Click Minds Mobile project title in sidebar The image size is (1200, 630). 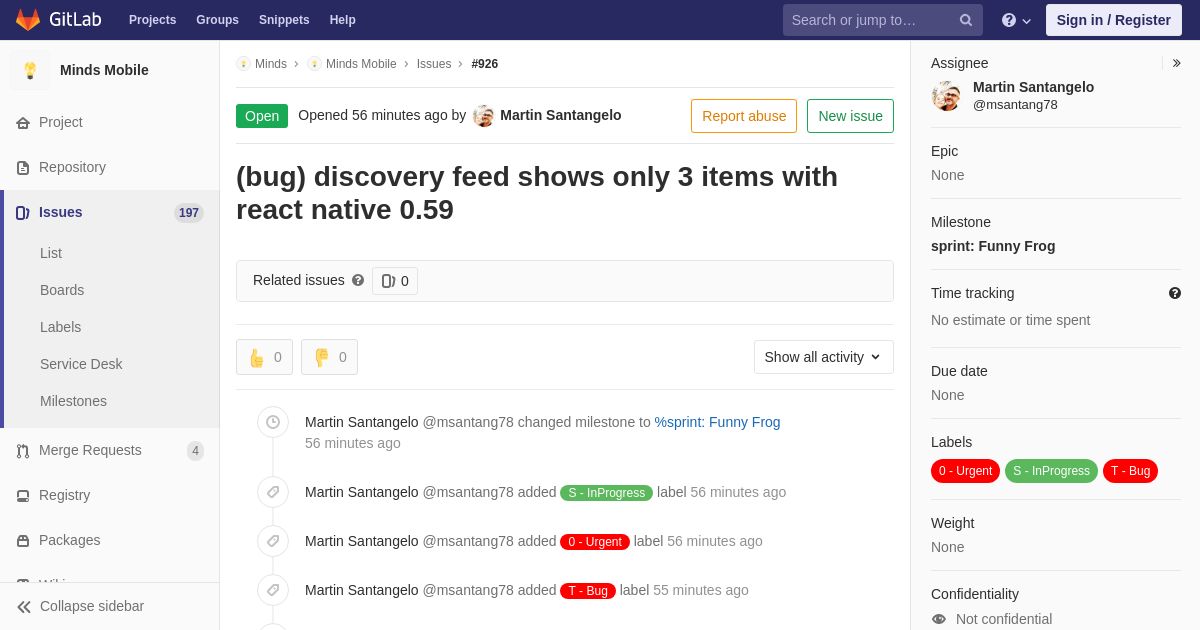click(x=104, y=70)
